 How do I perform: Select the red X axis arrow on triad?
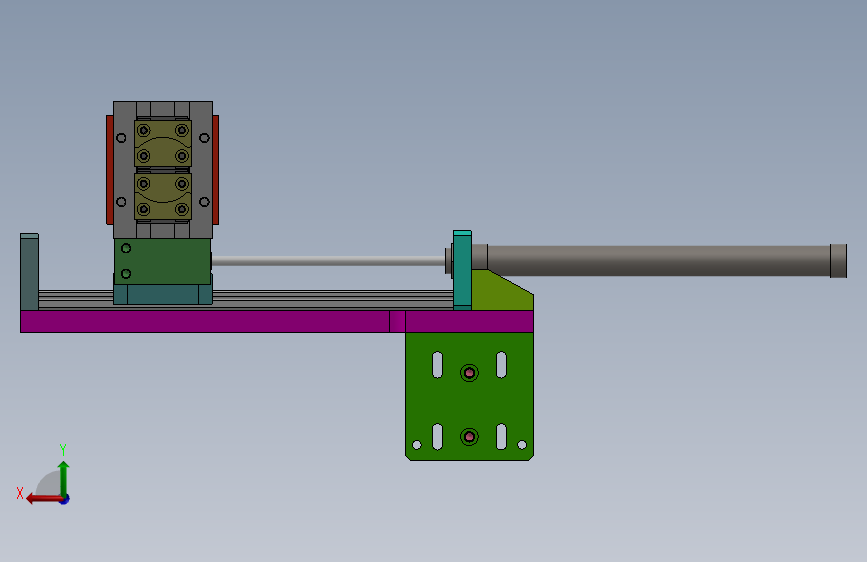click(43, 499)
